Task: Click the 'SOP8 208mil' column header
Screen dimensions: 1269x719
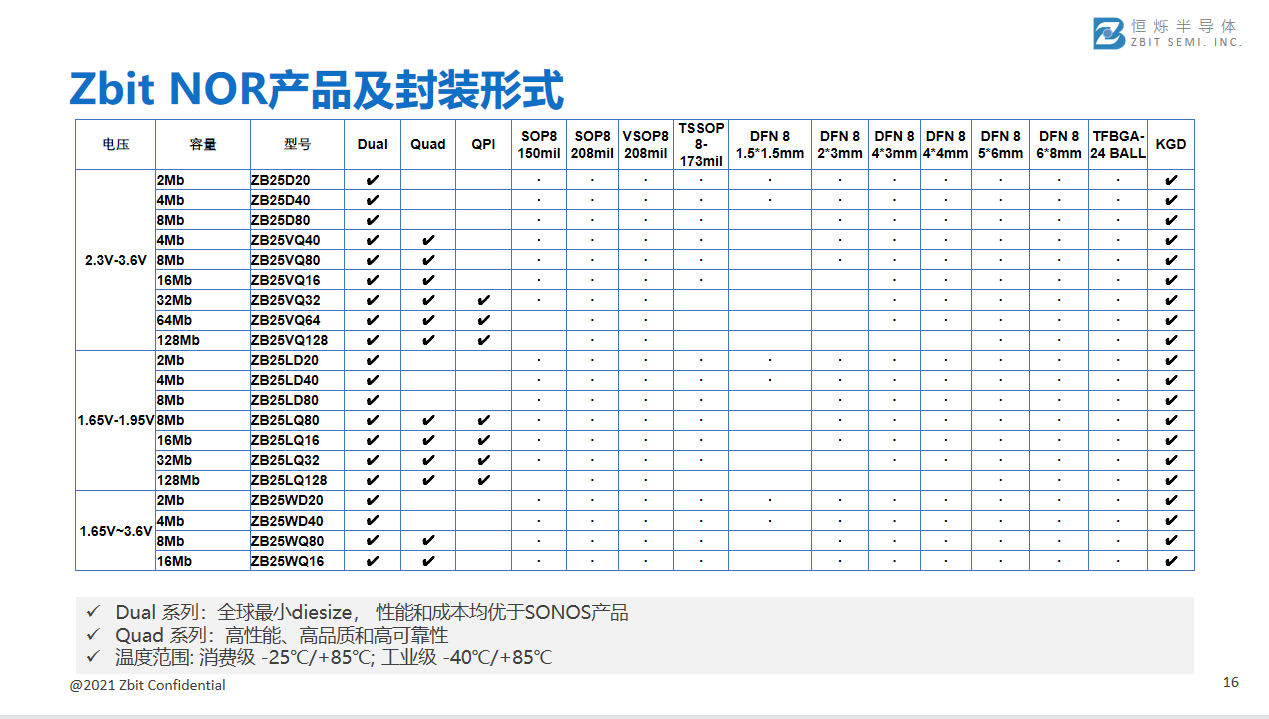Action: (592, 144)
